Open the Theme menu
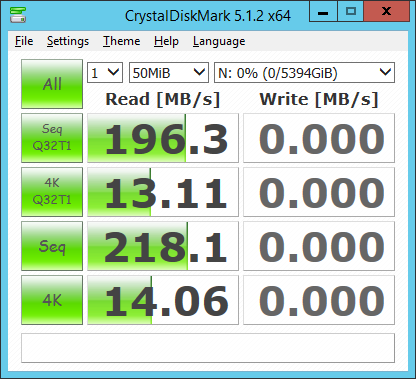This screenshot has height=379, width=416. (x=122, y=41)
